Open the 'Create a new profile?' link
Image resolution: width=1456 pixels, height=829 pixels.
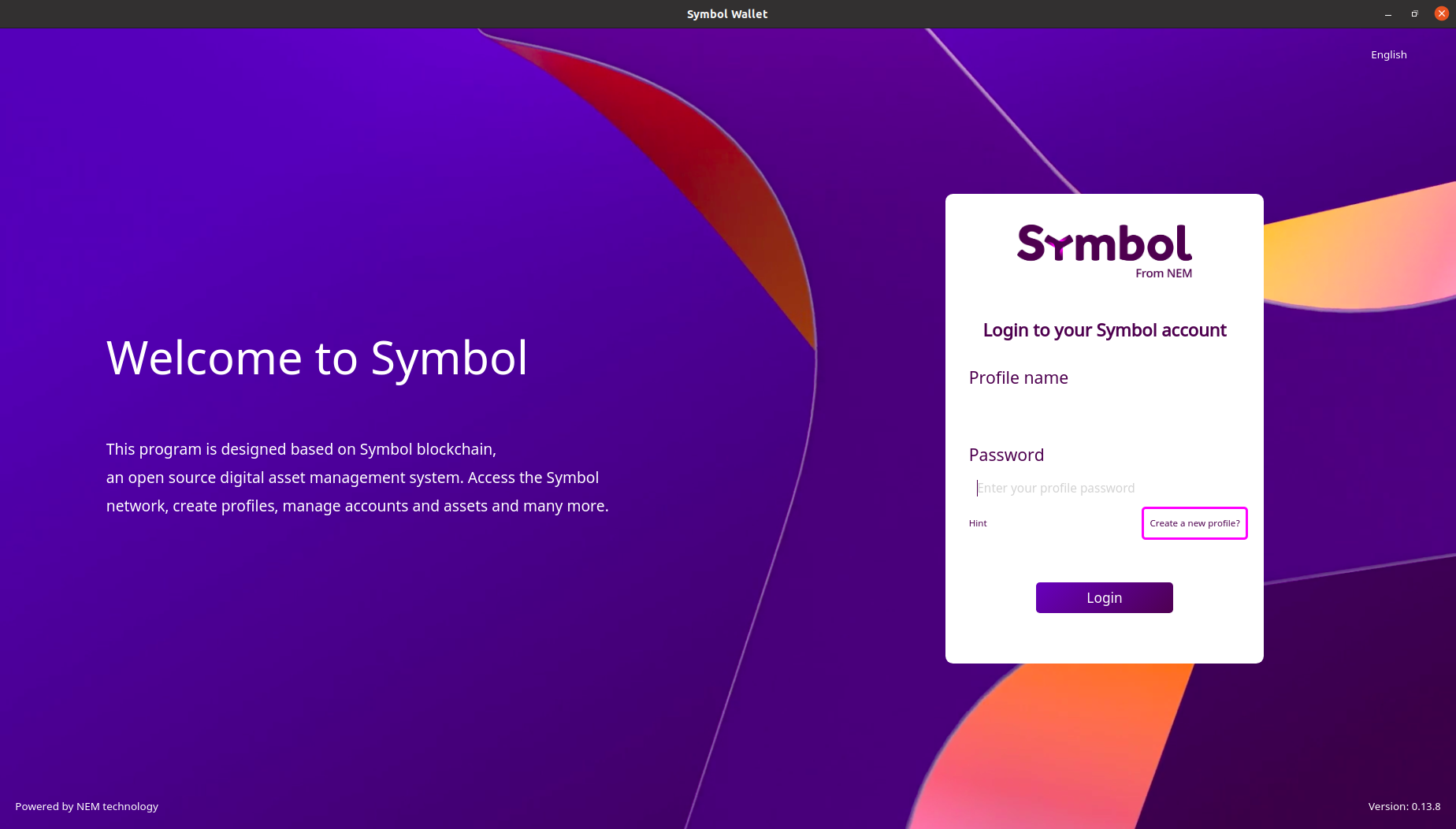1194,523
